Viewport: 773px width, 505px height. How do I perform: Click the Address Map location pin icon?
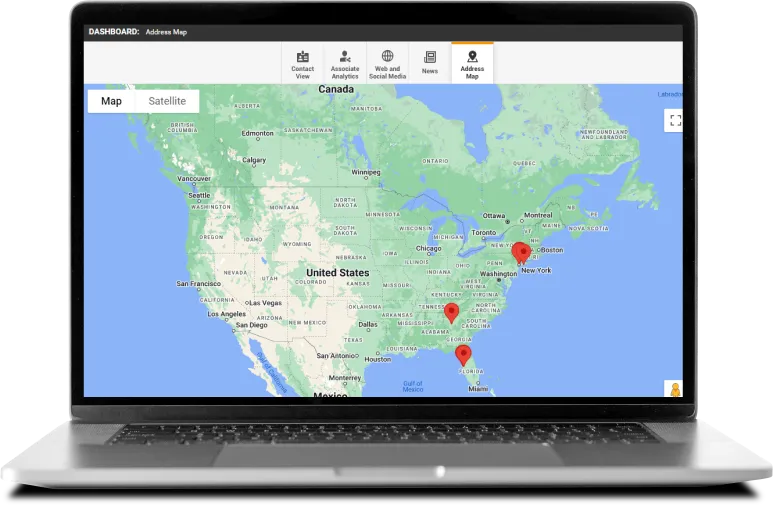point(472,57)
